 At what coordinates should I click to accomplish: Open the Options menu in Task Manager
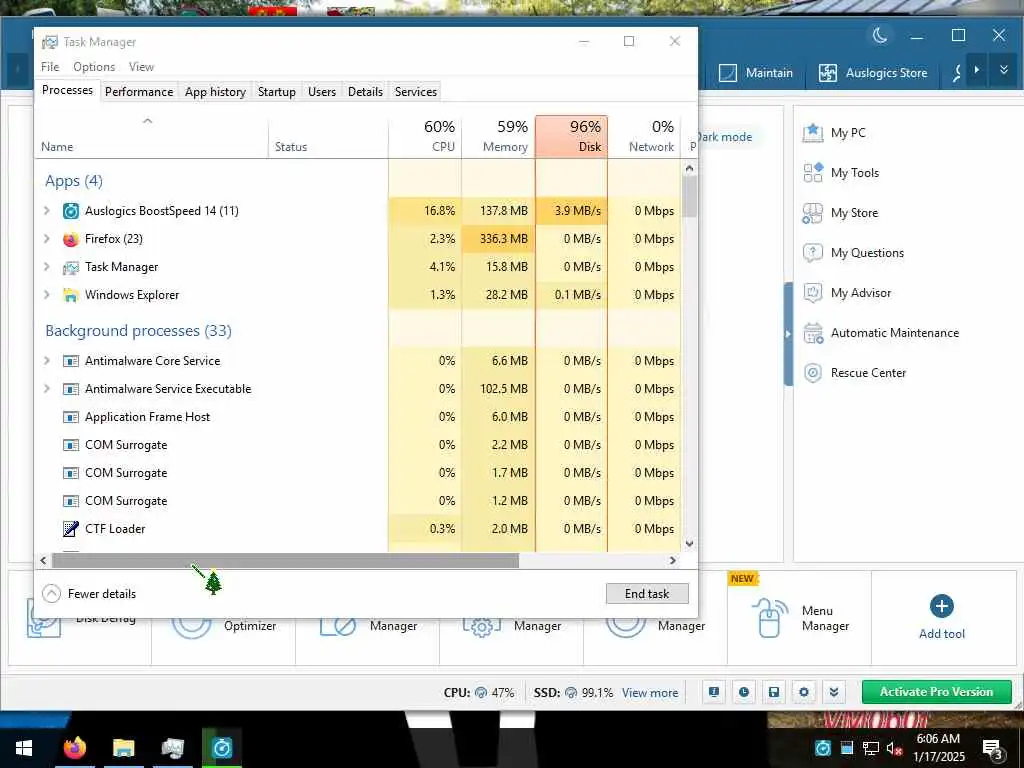pyautogui.click(x=94, y=67)
